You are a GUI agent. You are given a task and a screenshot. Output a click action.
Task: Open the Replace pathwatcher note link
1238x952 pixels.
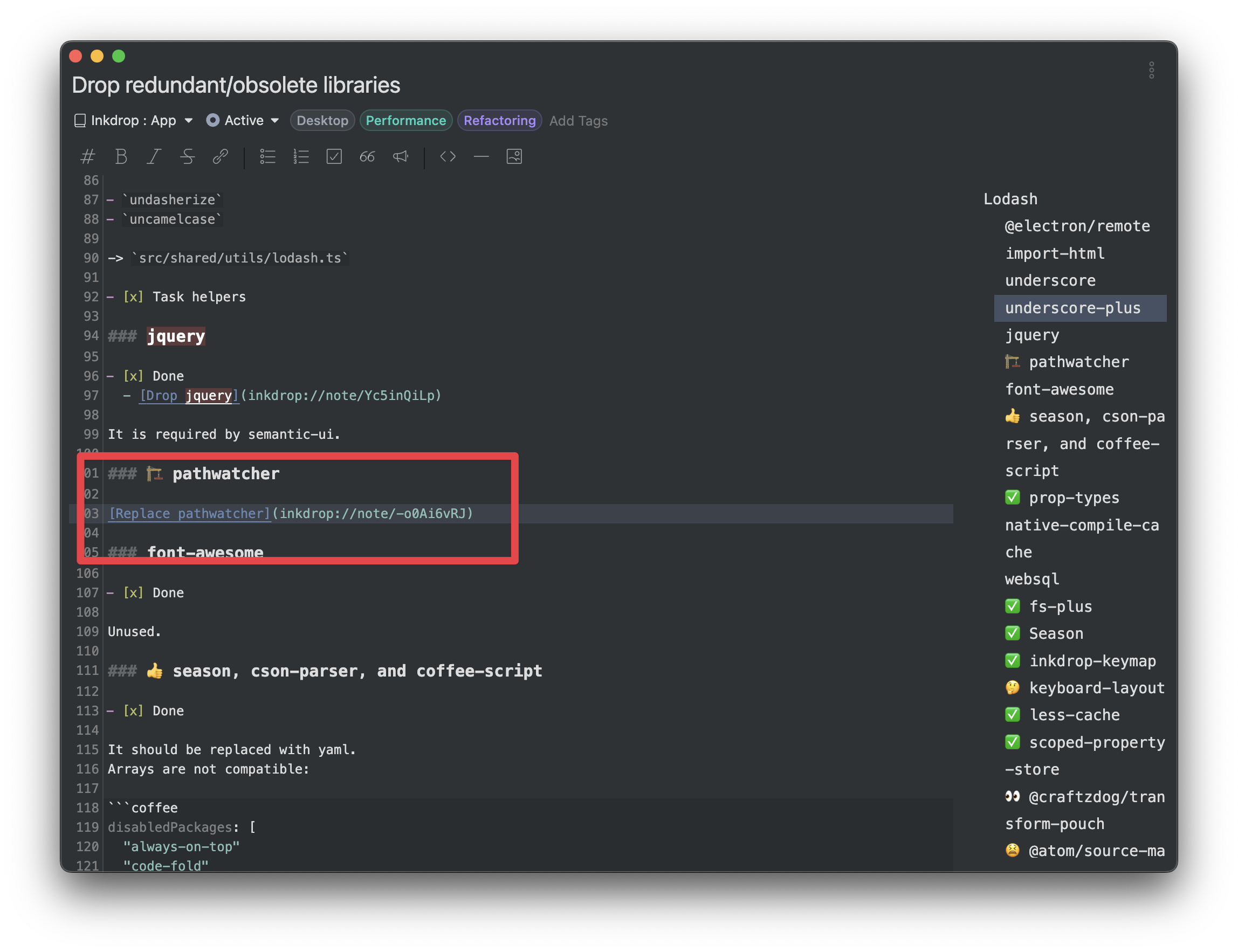189,513
